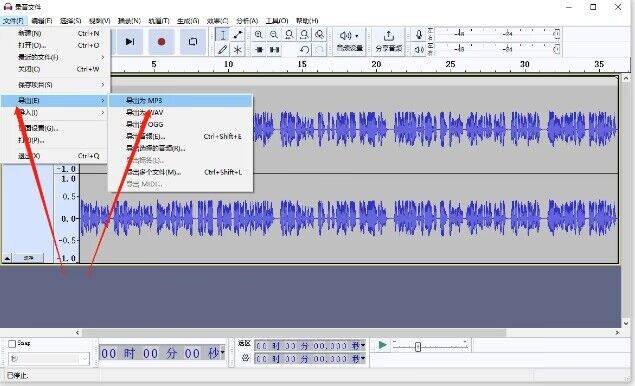Toggle the Loop playback button
Screen dimensions: 635x386
[193, 42]
